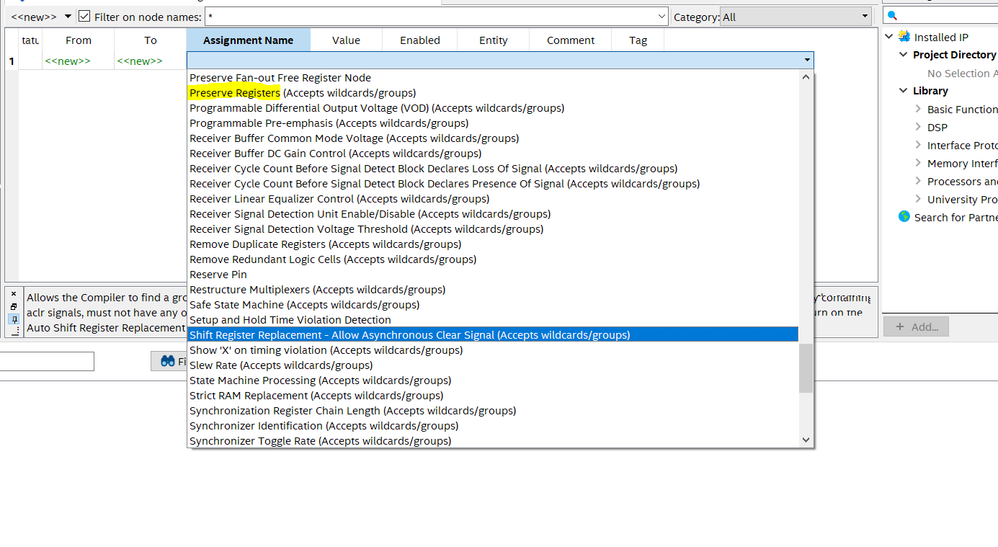Image resolution: width=998 pixels, height=547 pixels.
Task: Click the binoculars Find icon
Action: pos(167,361)
